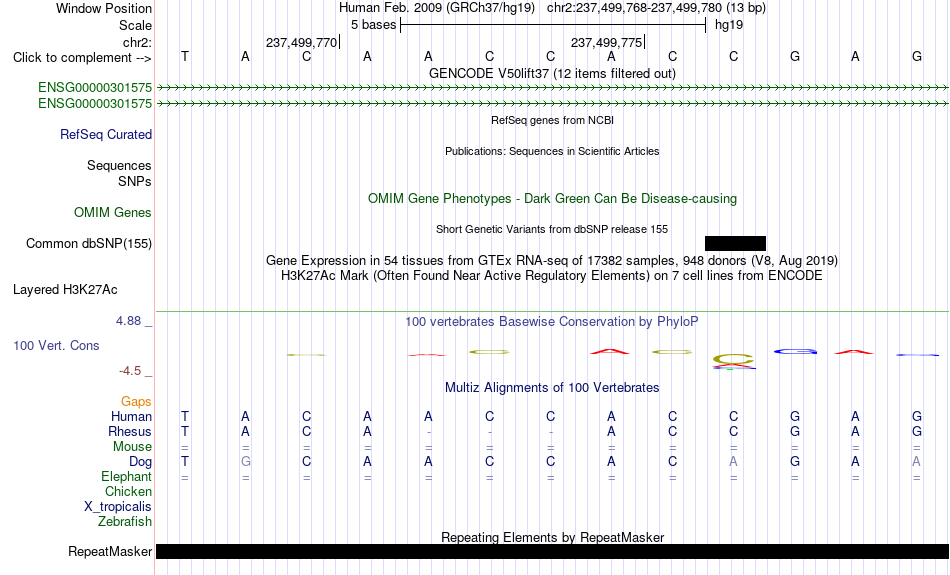
Task: Open the upper ENSG00000301575 gene label
Action: pos(95,87)
